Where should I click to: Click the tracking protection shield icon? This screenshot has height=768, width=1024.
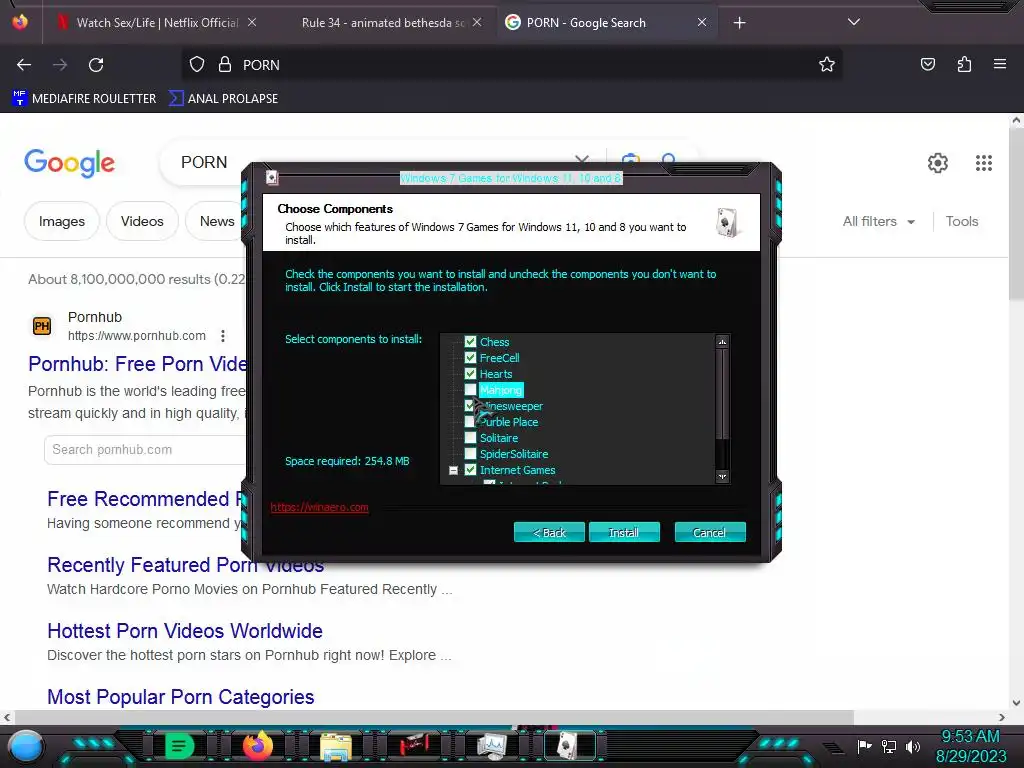tap(197, 65)
